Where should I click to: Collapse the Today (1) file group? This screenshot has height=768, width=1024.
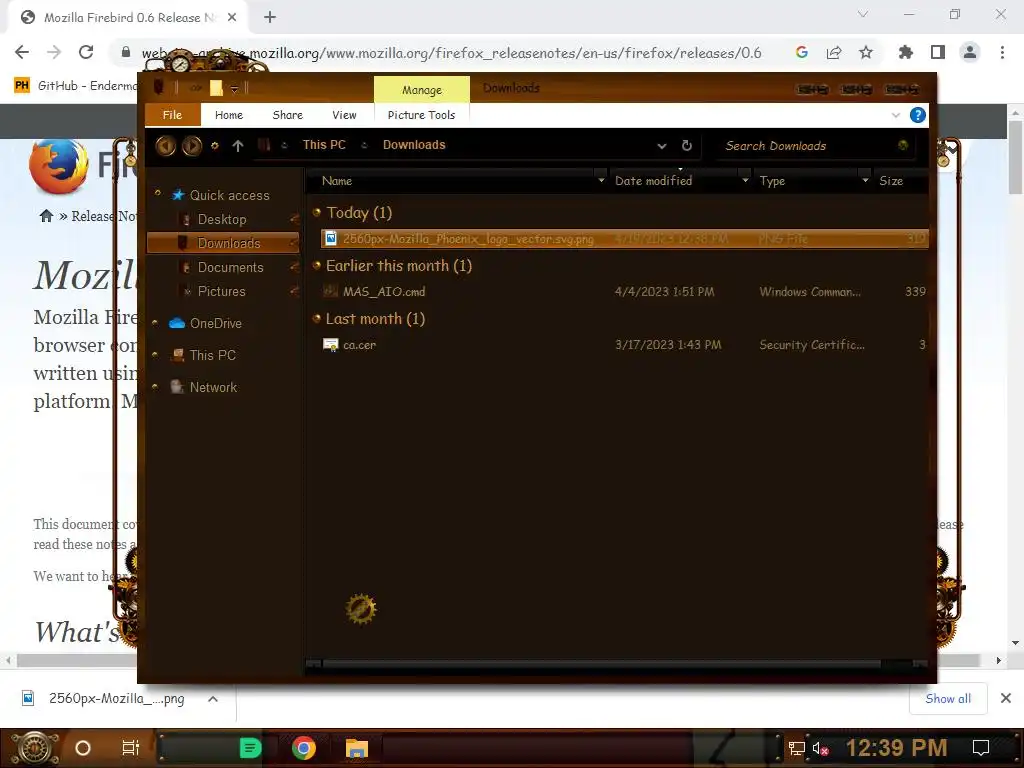click(x=317, y=212)
